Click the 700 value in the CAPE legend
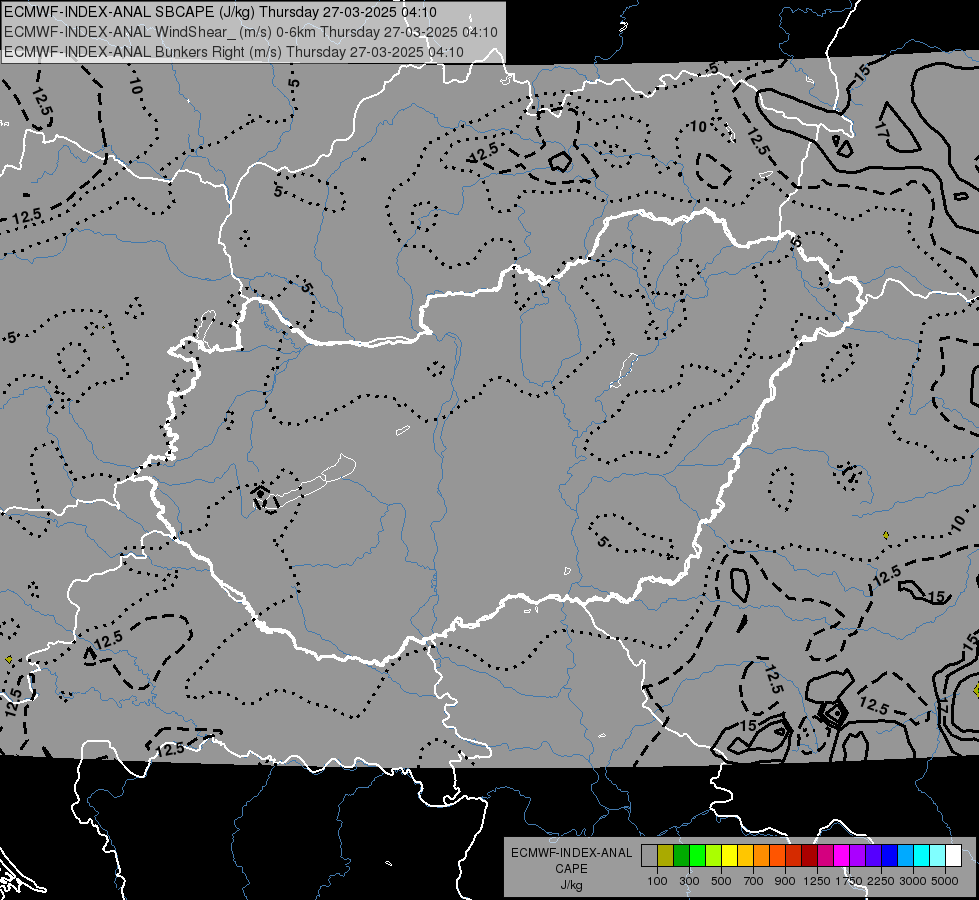This screenshot has width=979, height=900. (754, 881)
